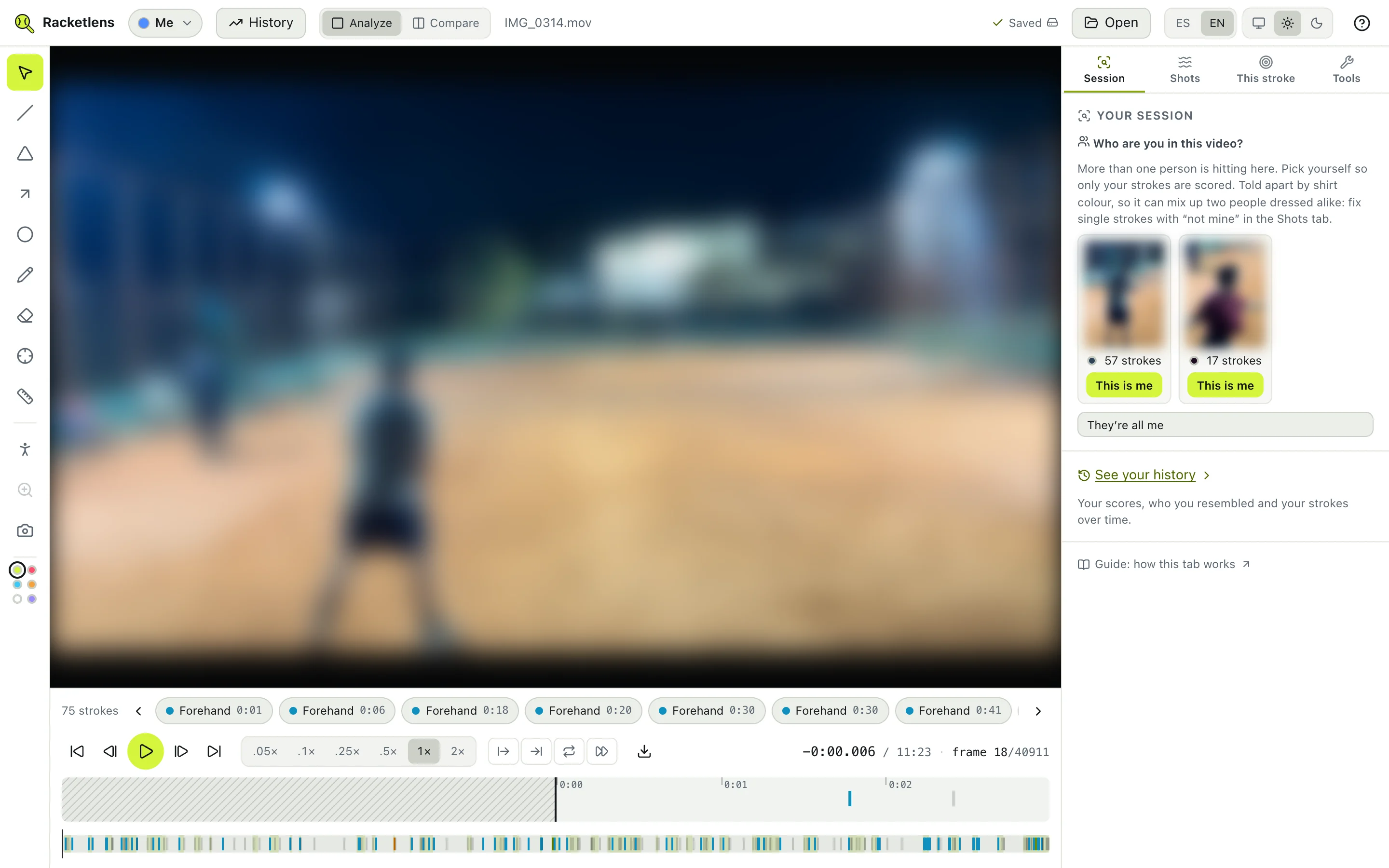This screenshot has width=1389, height=868.
Task: Select the ruler measuring tool
Action: tap(25, 397)
